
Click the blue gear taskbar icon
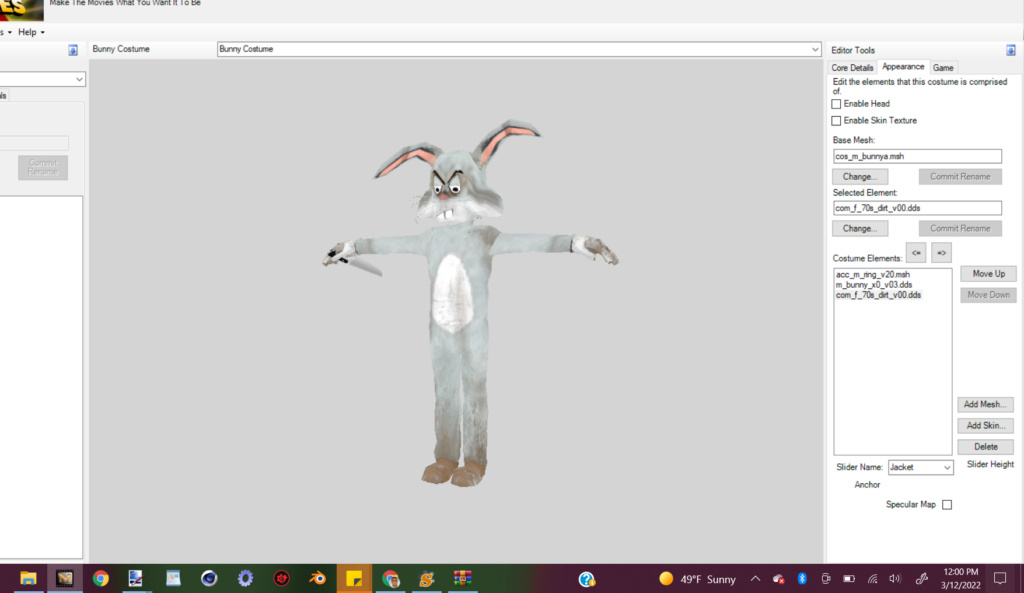click(x=246, y=579)
